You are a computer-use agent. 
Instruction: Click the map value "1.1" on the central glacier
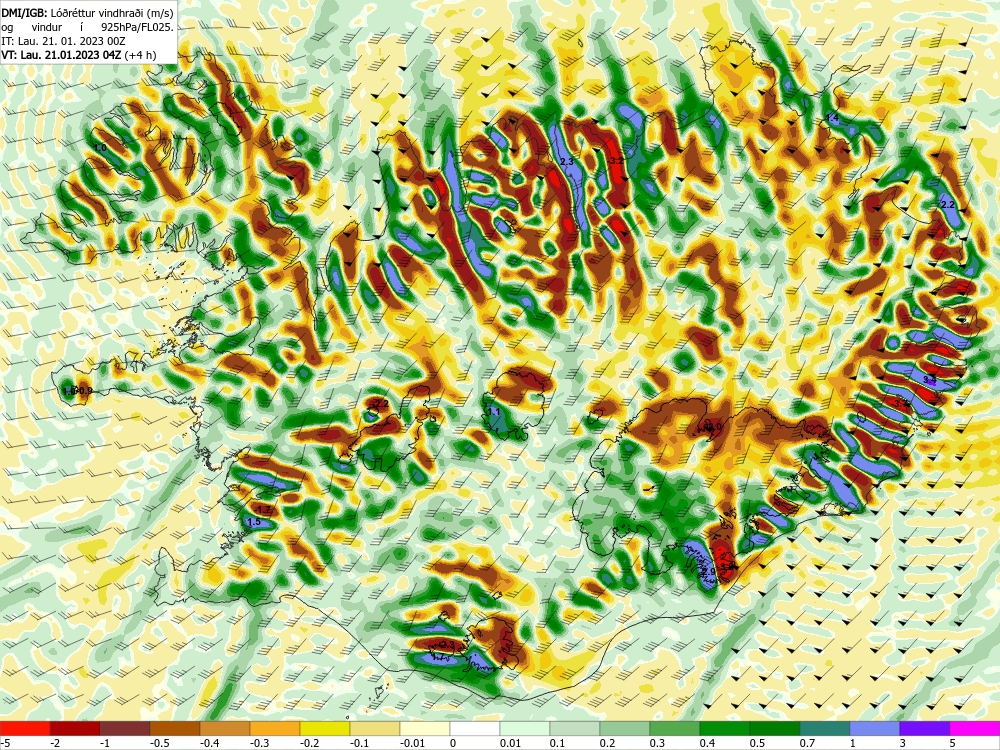tap(494, 412)
